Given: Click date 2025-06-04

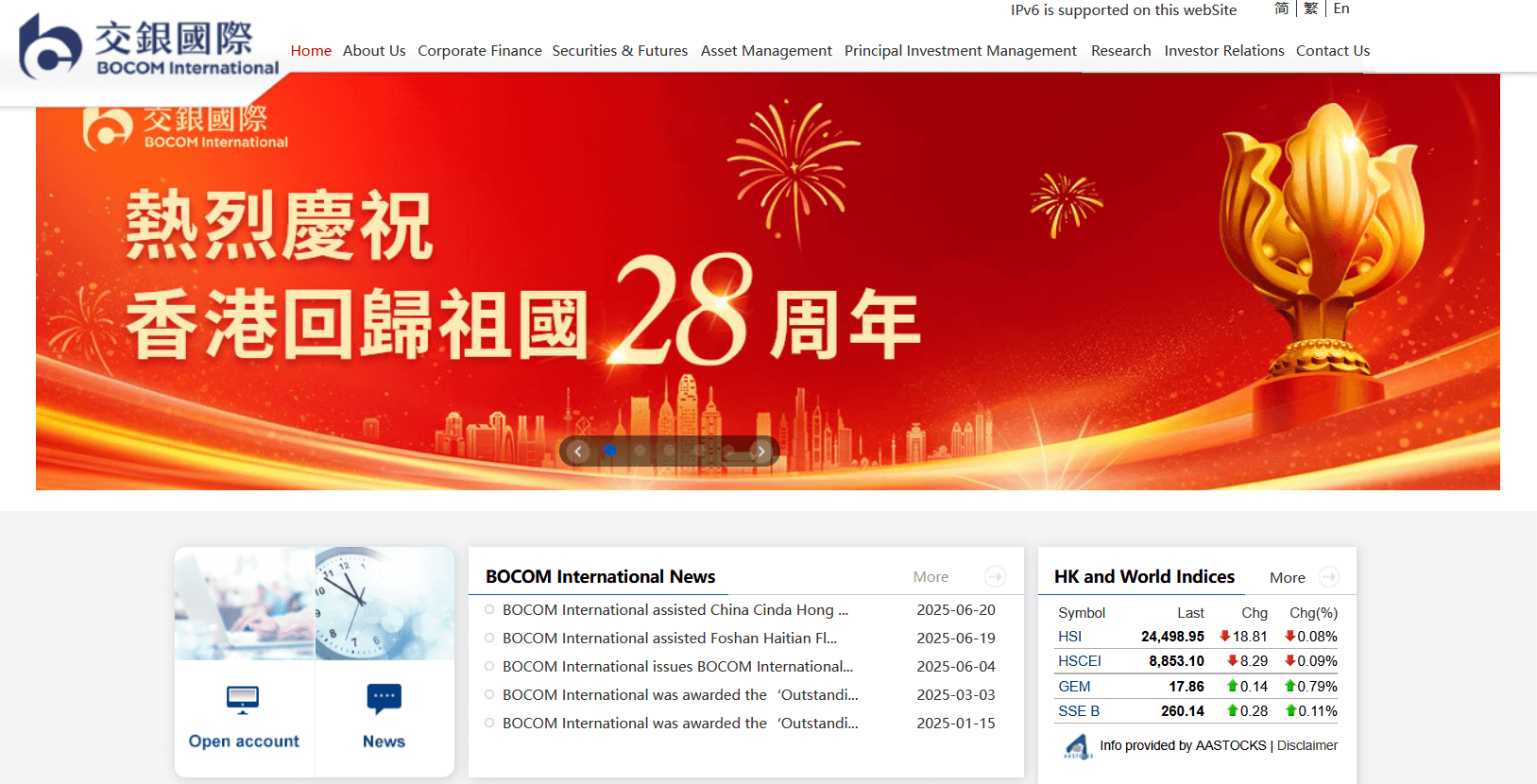Looking at the screenshot, I should point(956,667).
